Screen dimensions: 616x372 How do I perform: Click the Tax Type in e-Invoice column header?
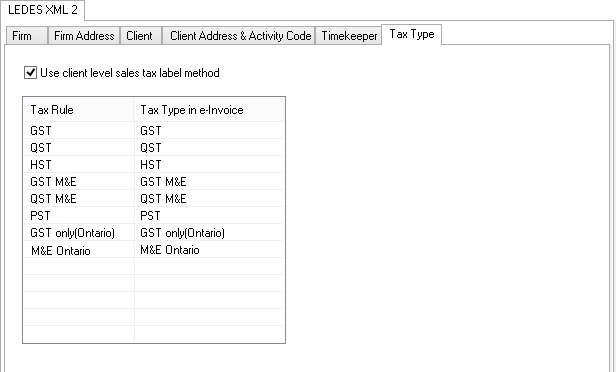pos(209,110)
